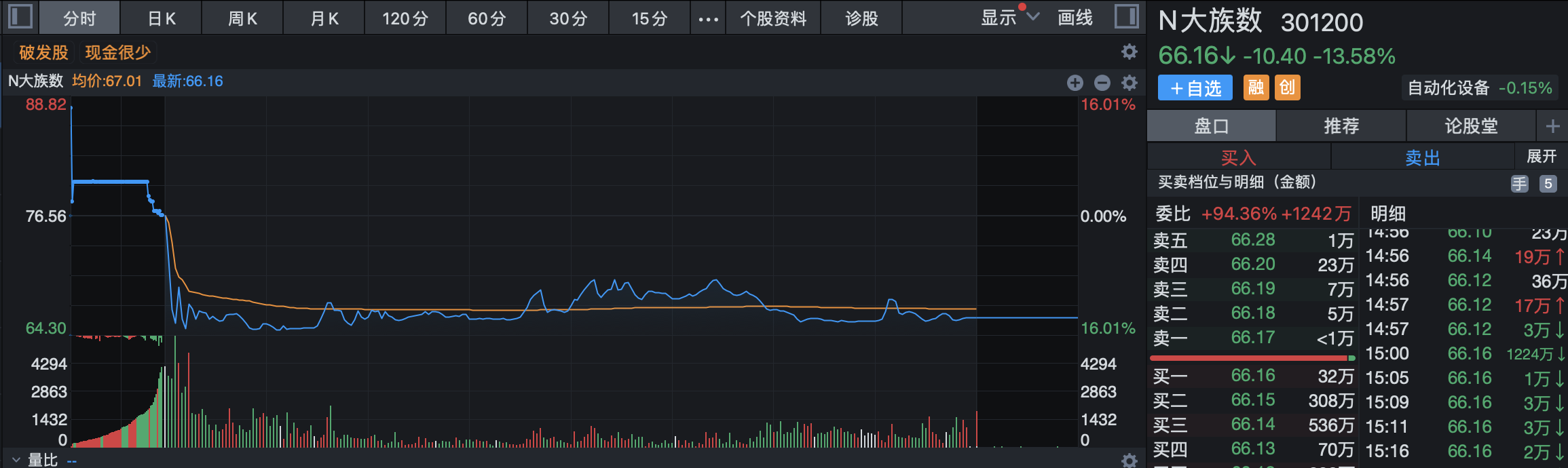Toggle the right sidebar panel icon

[1126, 16]
